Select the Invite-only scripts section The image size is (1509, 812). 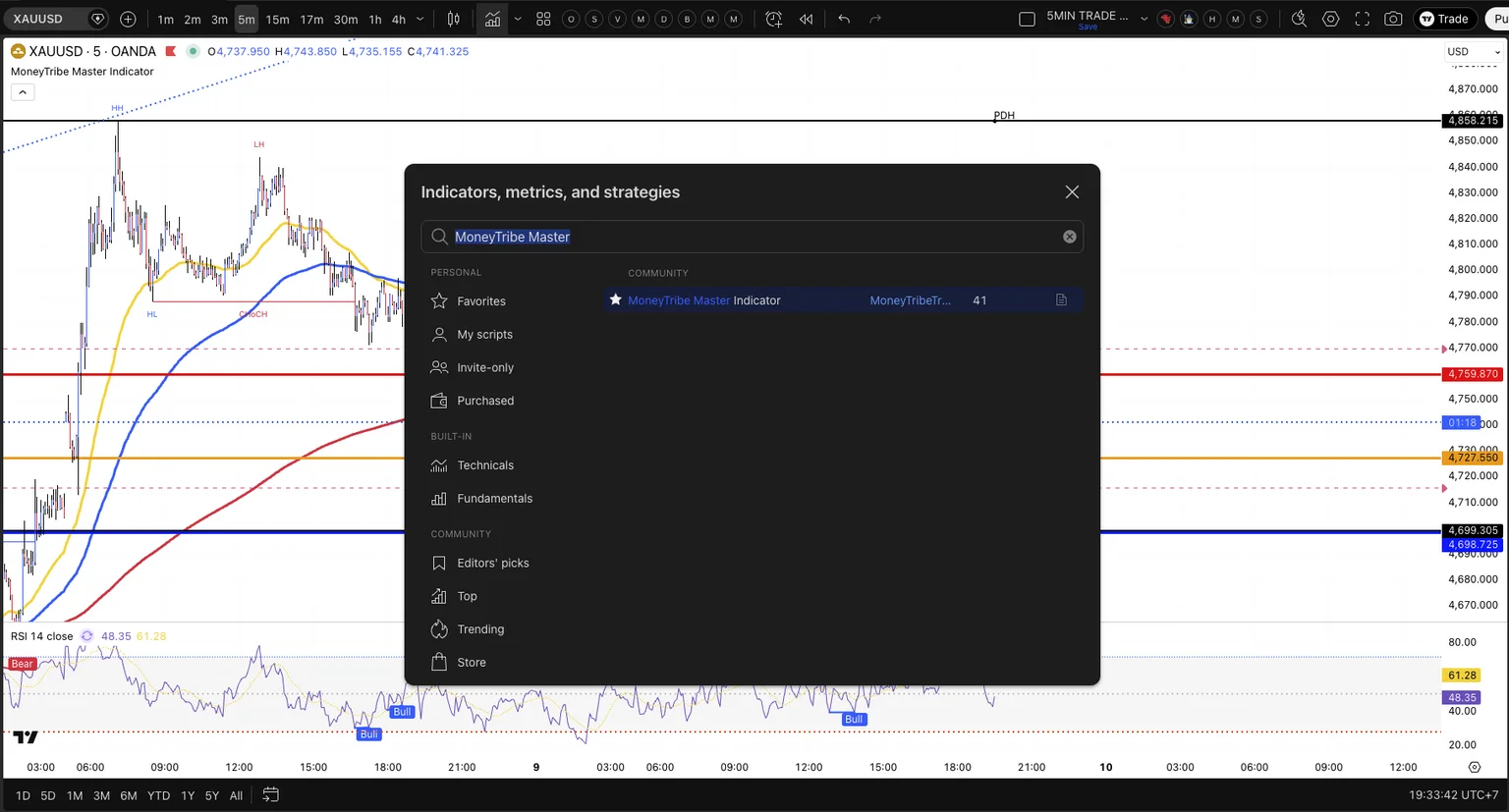[486, 367]
